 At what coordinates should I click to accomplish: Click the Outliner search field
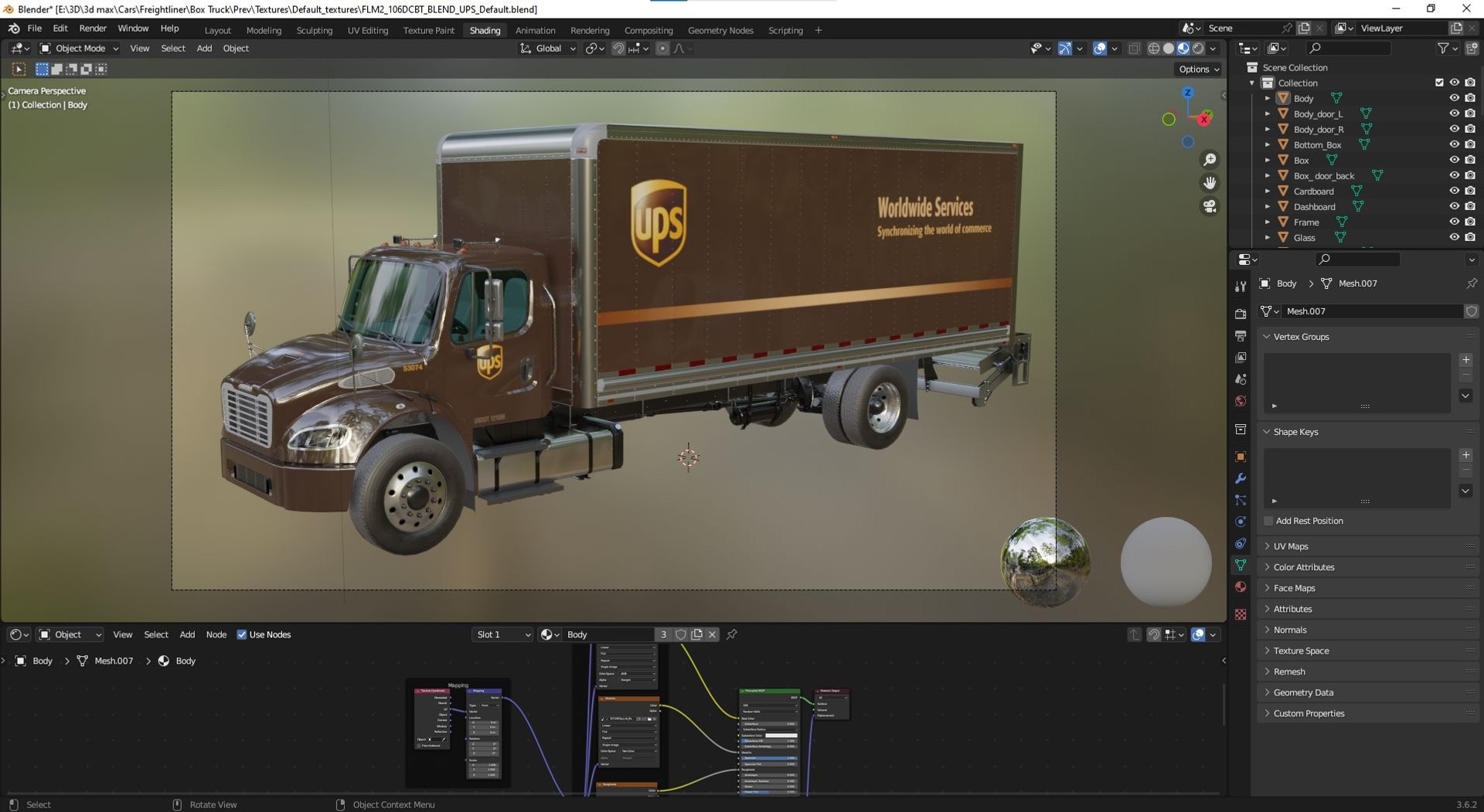1348,48
